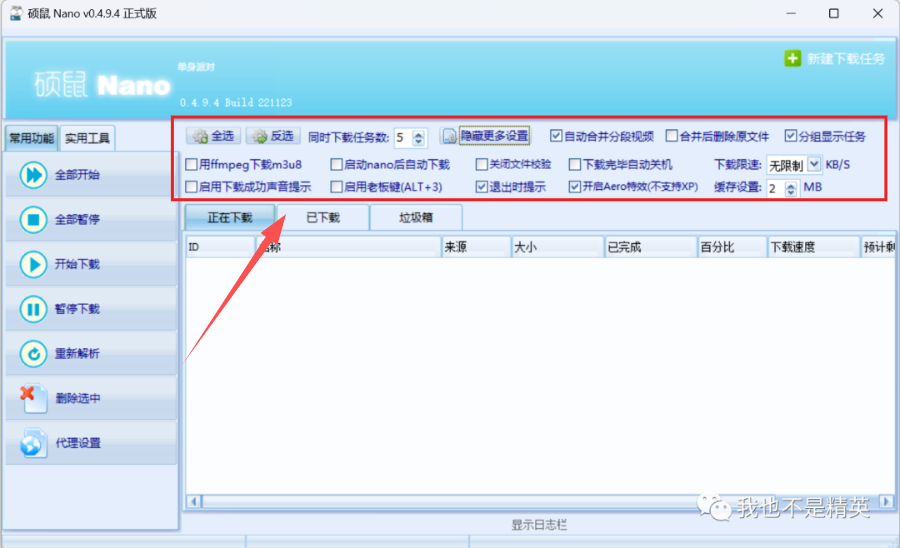Click the horizontal scrollbar track

pos(540,502)
